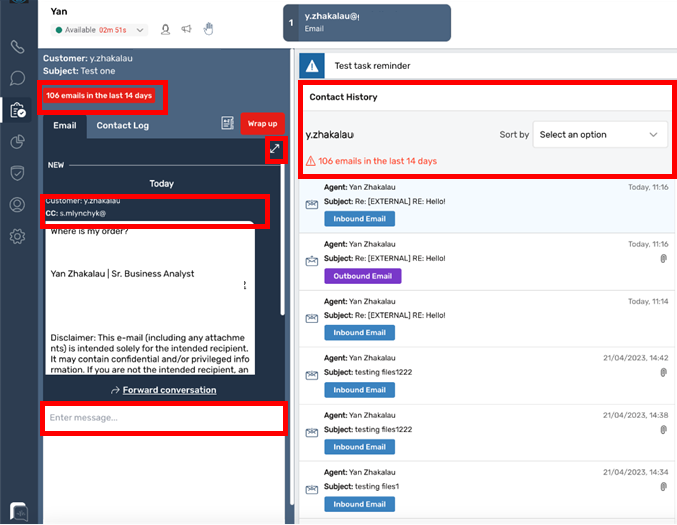Click the raise hand icon
The height and width of the screenshot is (525, 677).
[x=209, y=30]
